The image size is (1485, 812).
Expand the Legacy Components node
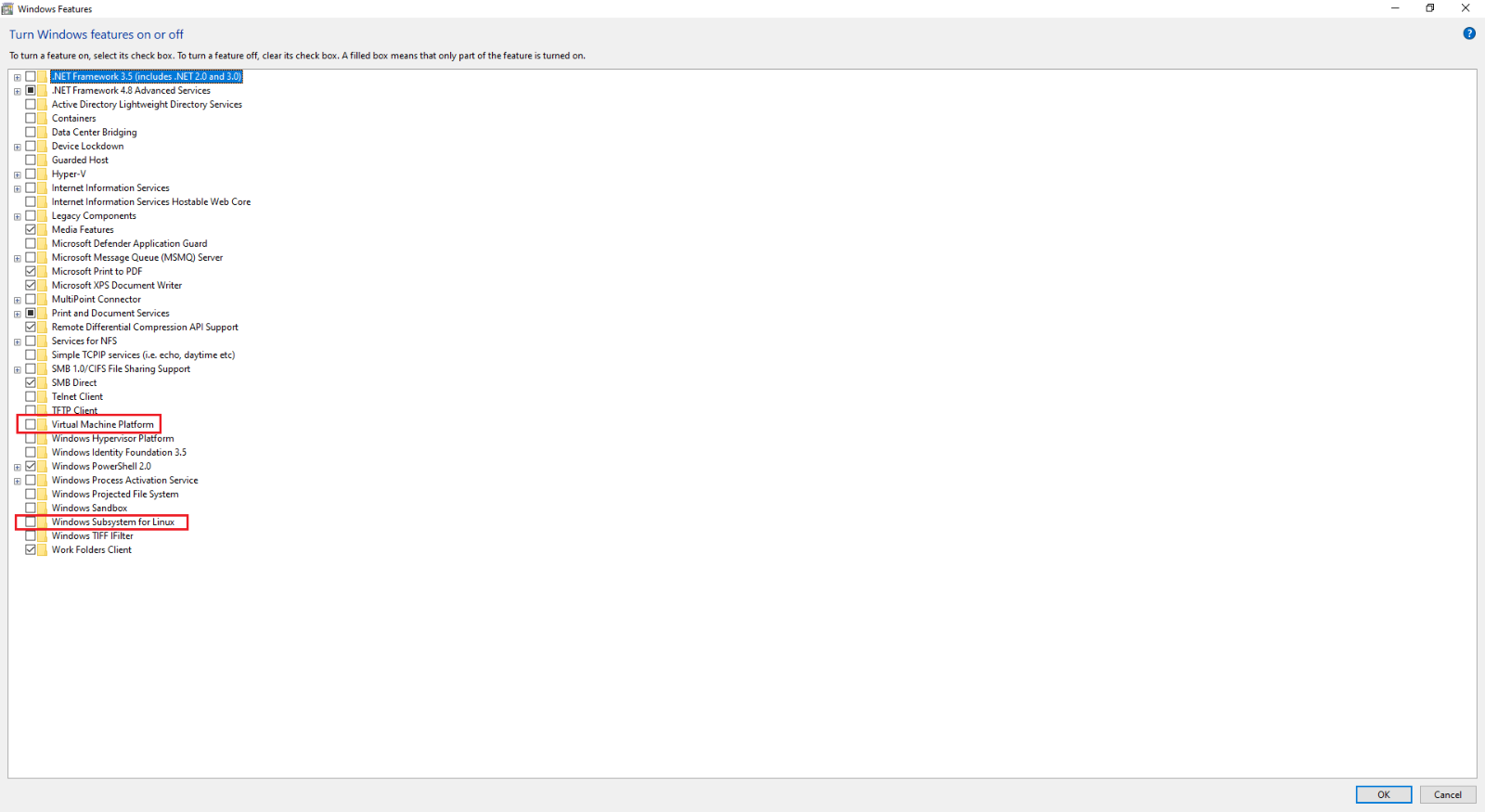pos(17,216)
